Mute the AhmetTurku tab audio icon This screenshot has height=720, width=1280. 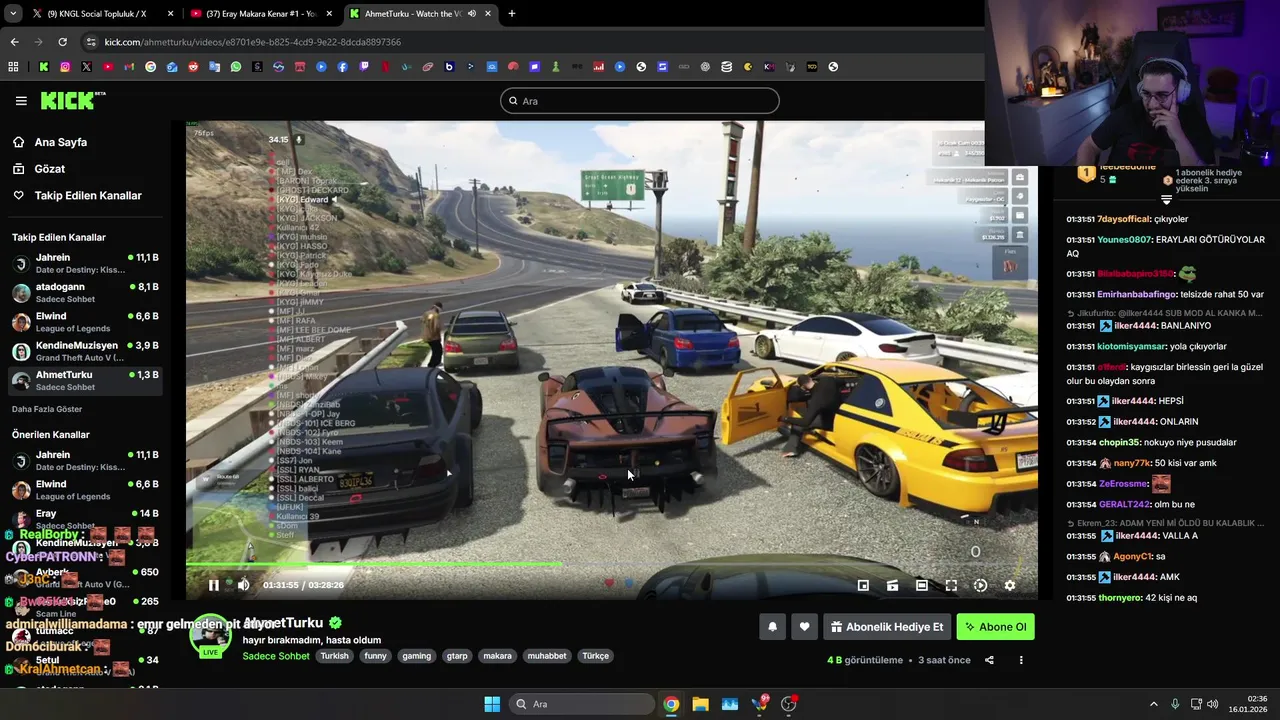tap(472, 14)
